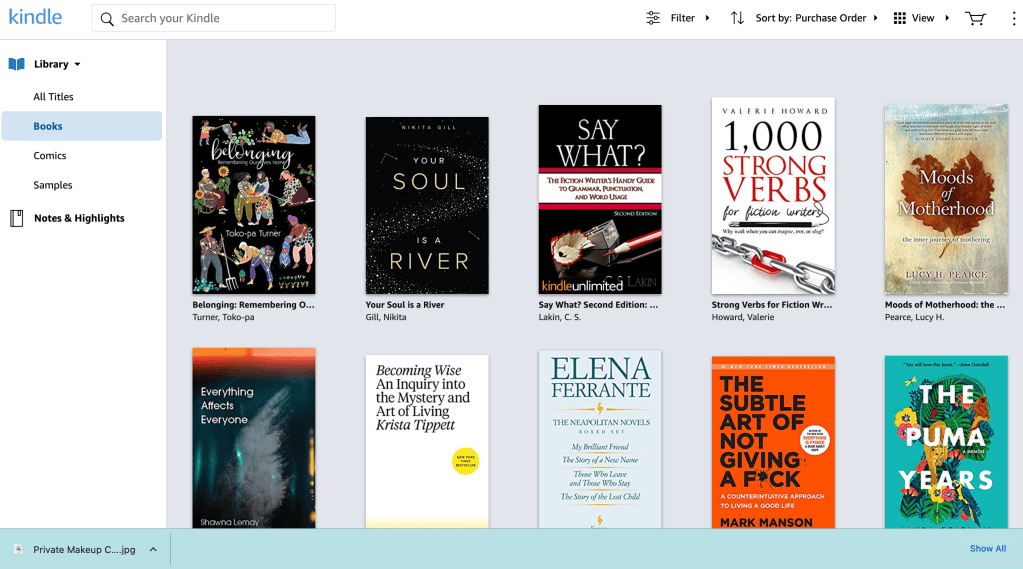
Task: Click the Notes & Highlights notebook icon
Action: [16, 218]
